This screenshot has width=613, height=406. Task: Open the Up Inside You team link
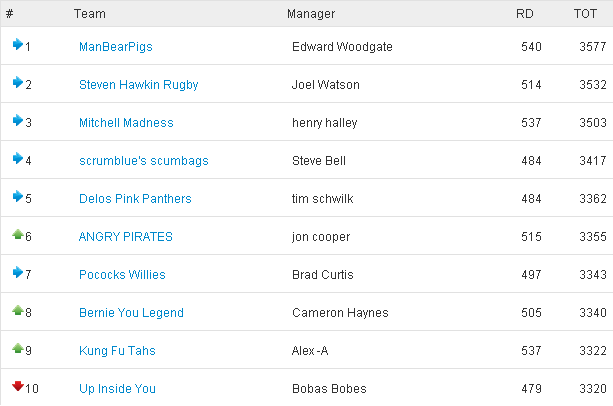[x=117, y=388]
